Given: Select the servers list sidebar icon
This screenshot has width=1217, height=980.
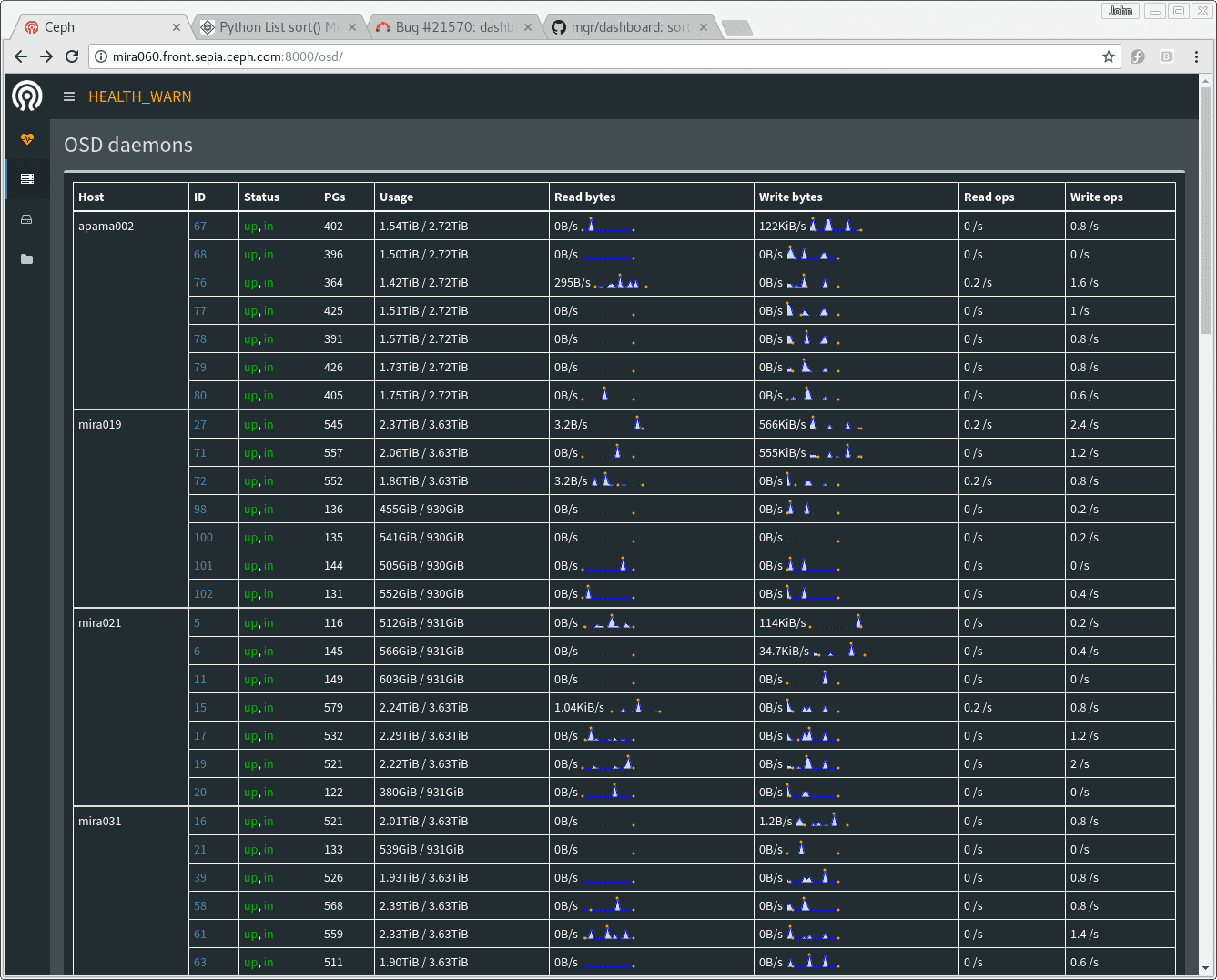Looking at the screenshot, I should (27, 179).
